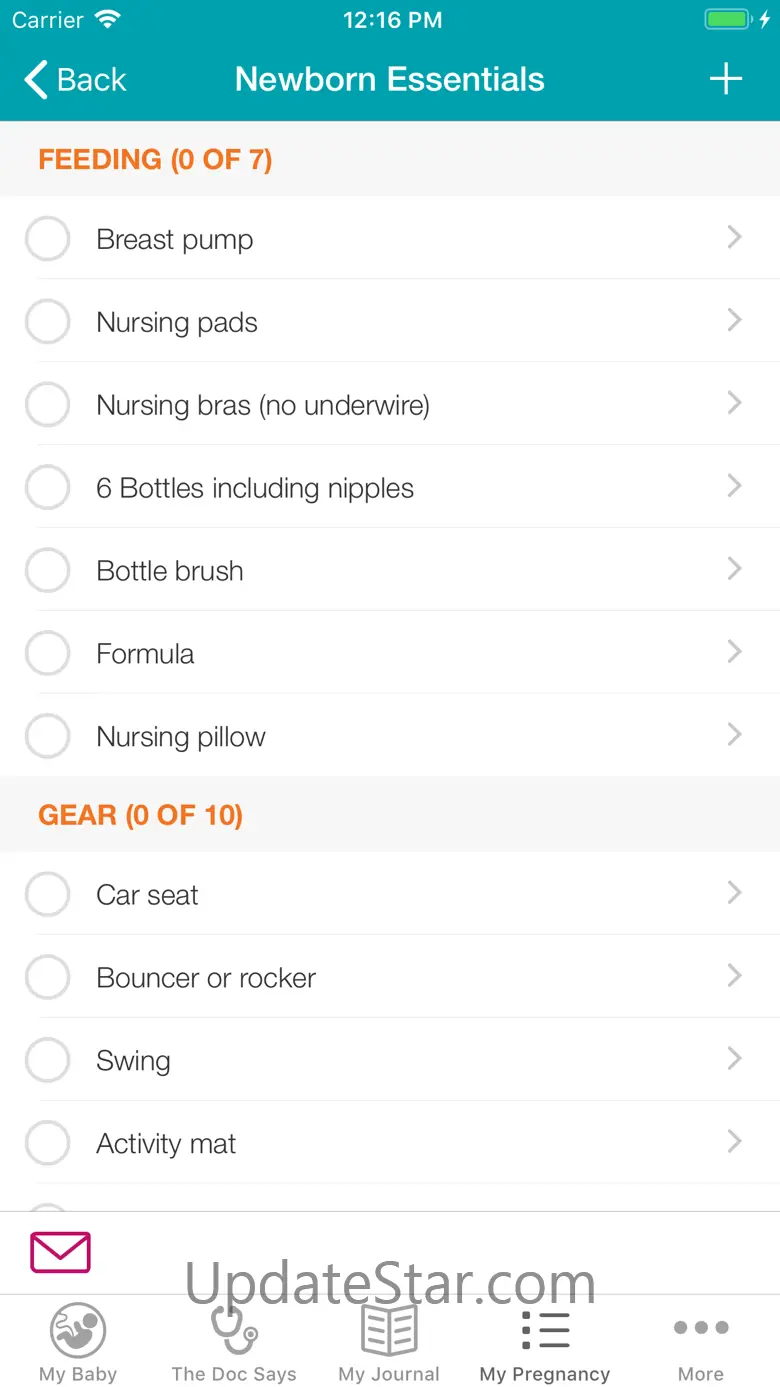
Task: Open My Baby fetus icon tab
Action: (x=78, y=1330)
